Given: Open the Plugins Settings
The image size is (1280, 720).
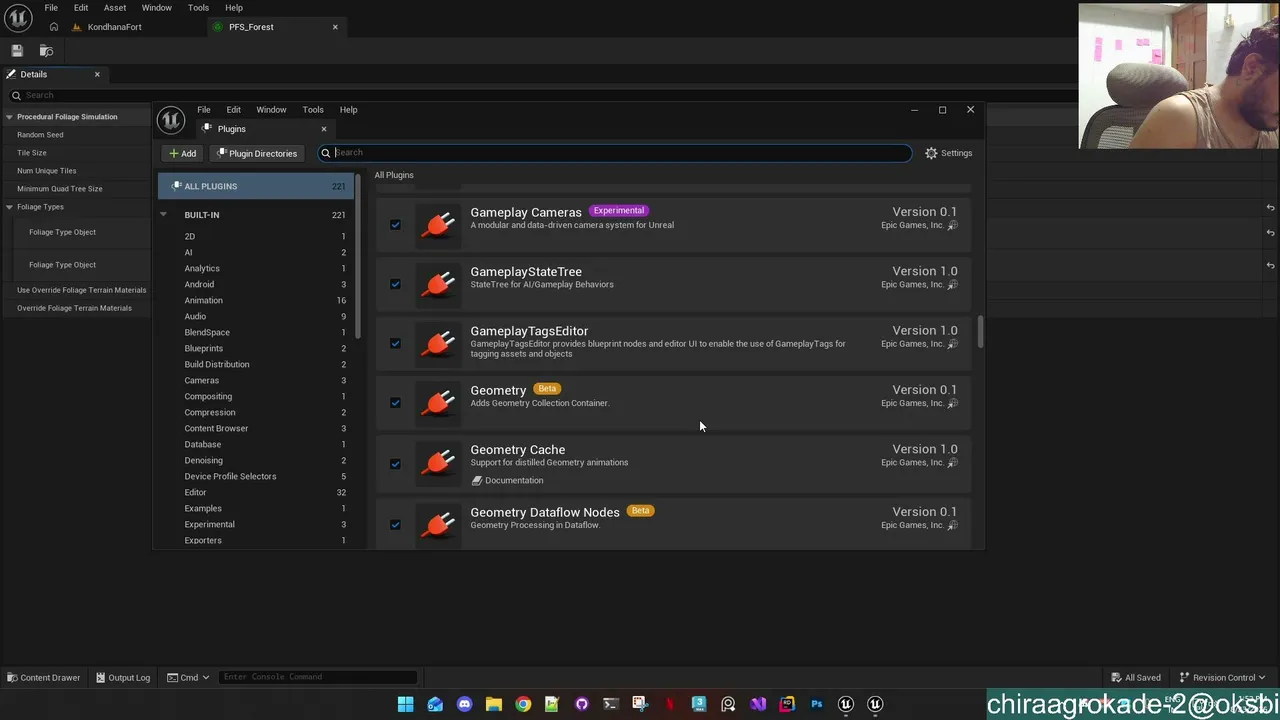Looking at the screenshot, I should pos(949,153).
